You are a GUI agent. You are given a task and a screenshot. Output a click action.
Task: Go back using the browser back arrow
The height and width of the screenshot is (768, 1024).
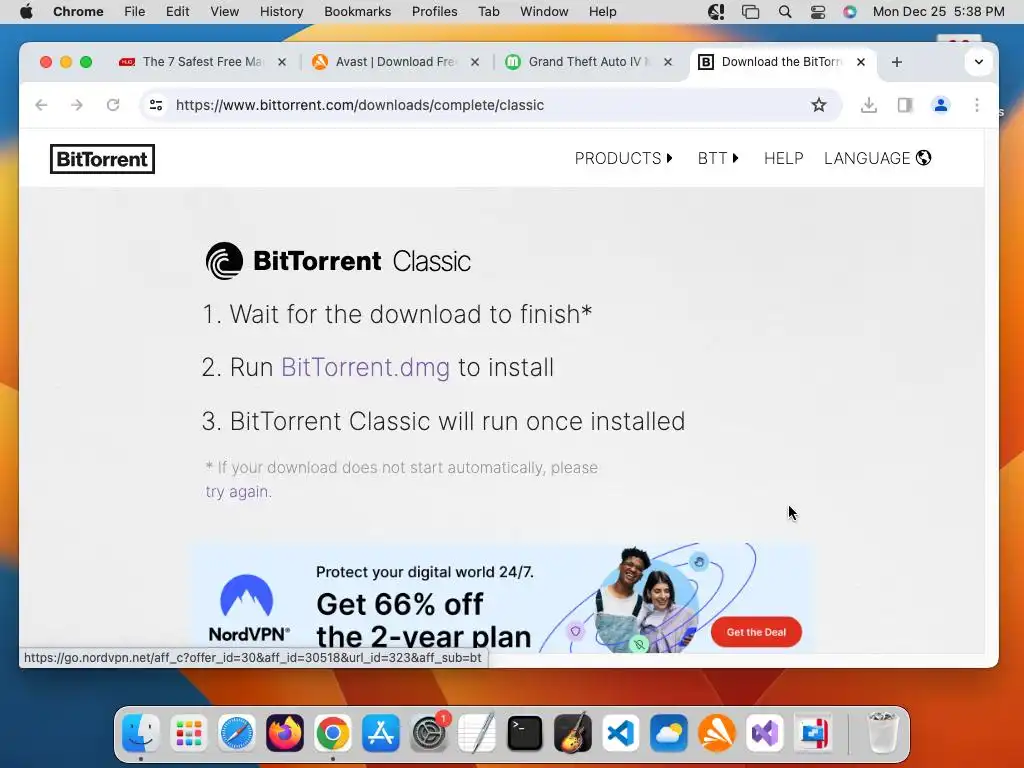(x=41, y=105)
